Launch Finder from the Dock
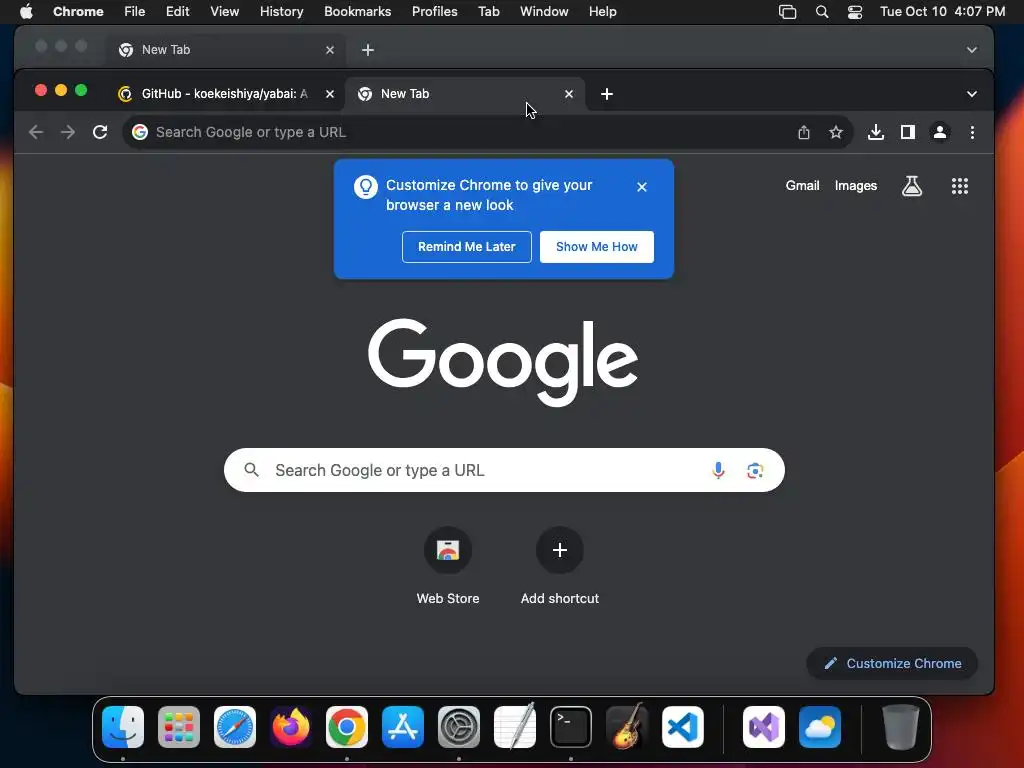Image resolution: width=1024 pixels, height=768 pixels. tap(123, 727)
